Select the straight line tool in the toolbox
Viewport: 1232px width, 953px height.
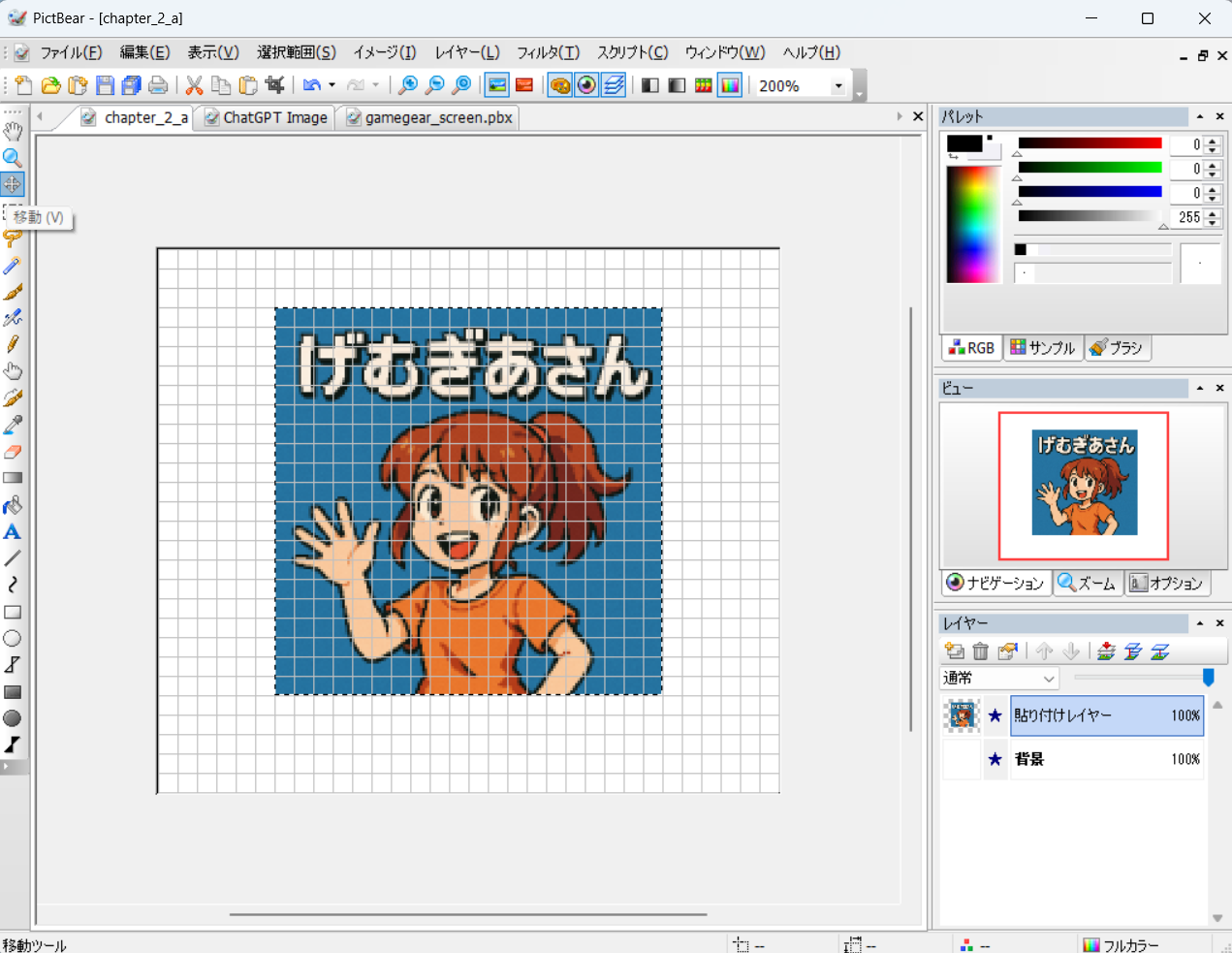(x=13, y=558)
